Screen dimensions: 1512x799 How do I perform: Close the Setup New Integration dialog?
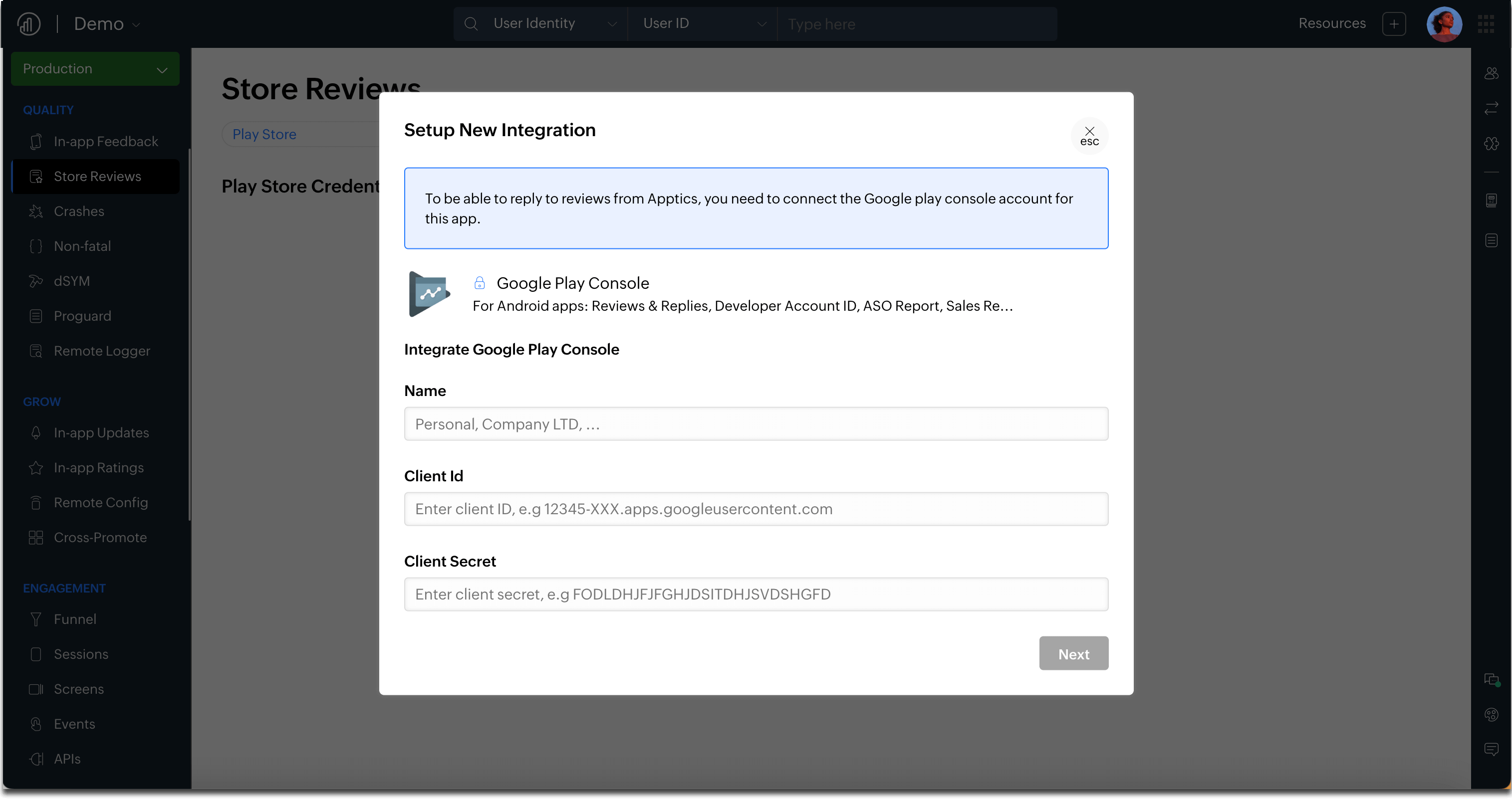[1089, 136]
